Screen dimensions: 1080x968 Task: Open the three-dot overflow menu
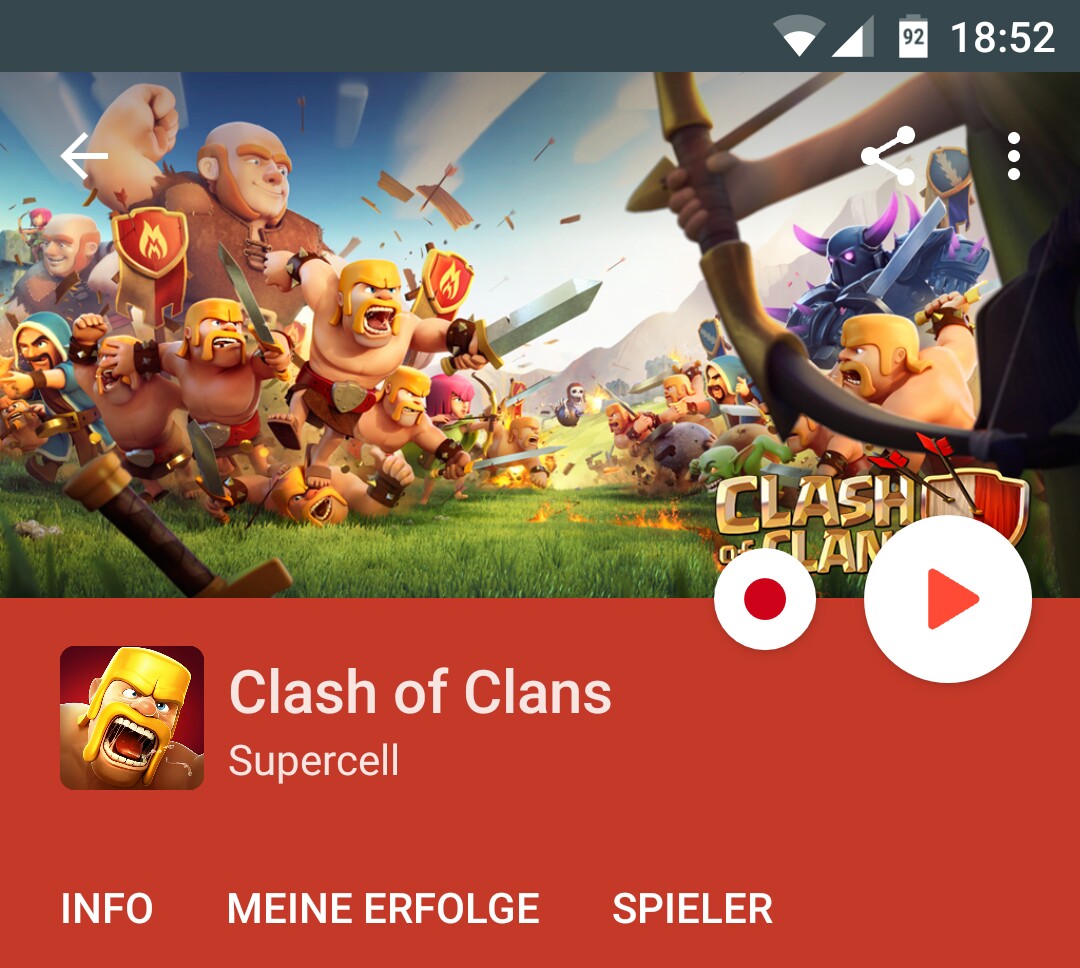click(x=1014, y=156)
